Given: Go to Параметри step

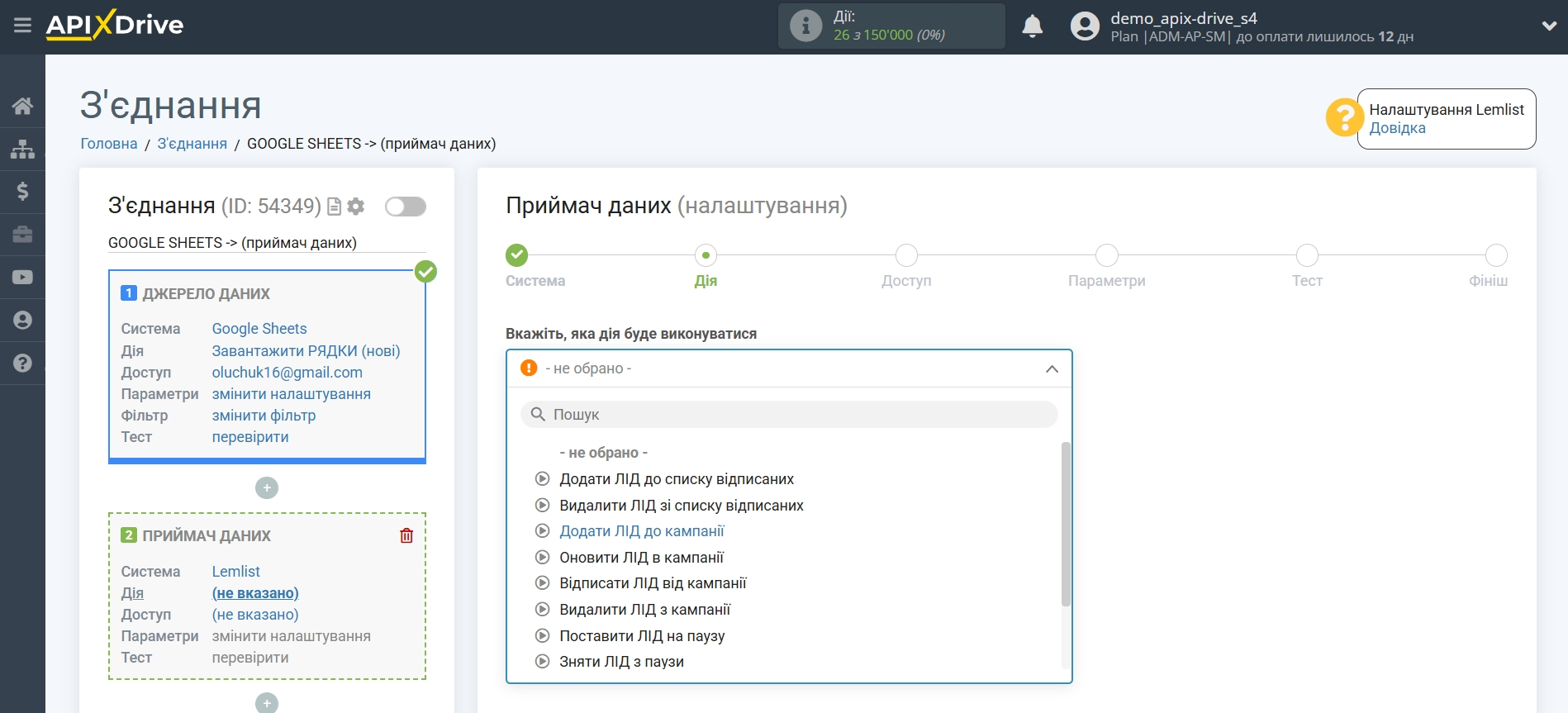Looking at the screenshot, I should pos(1107,255).
